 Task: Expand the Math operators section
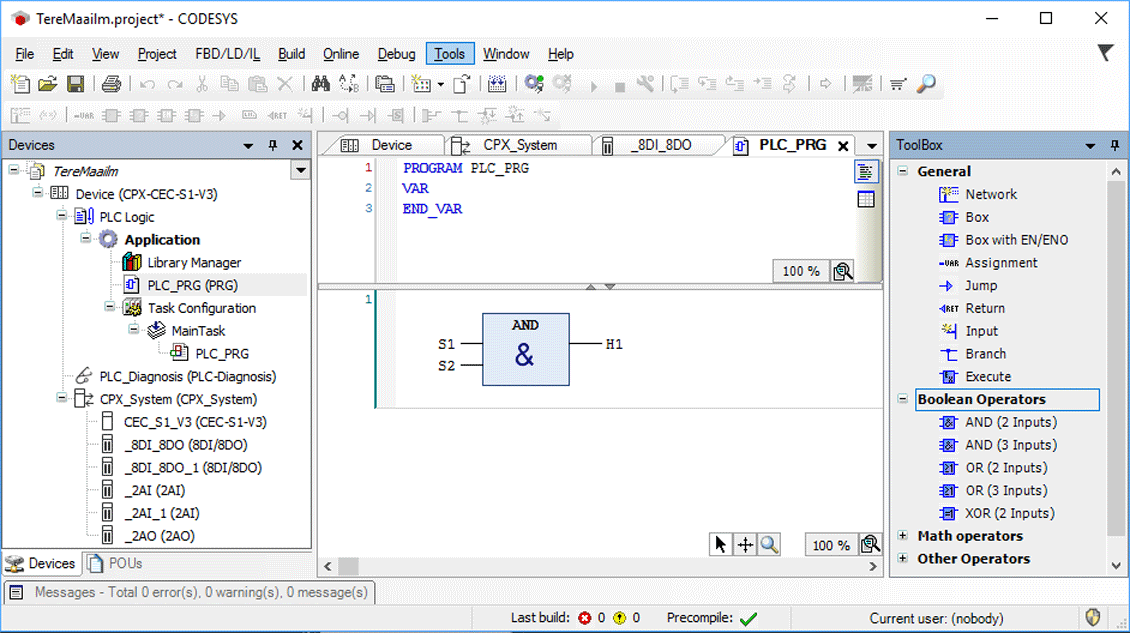pos(902,535)
